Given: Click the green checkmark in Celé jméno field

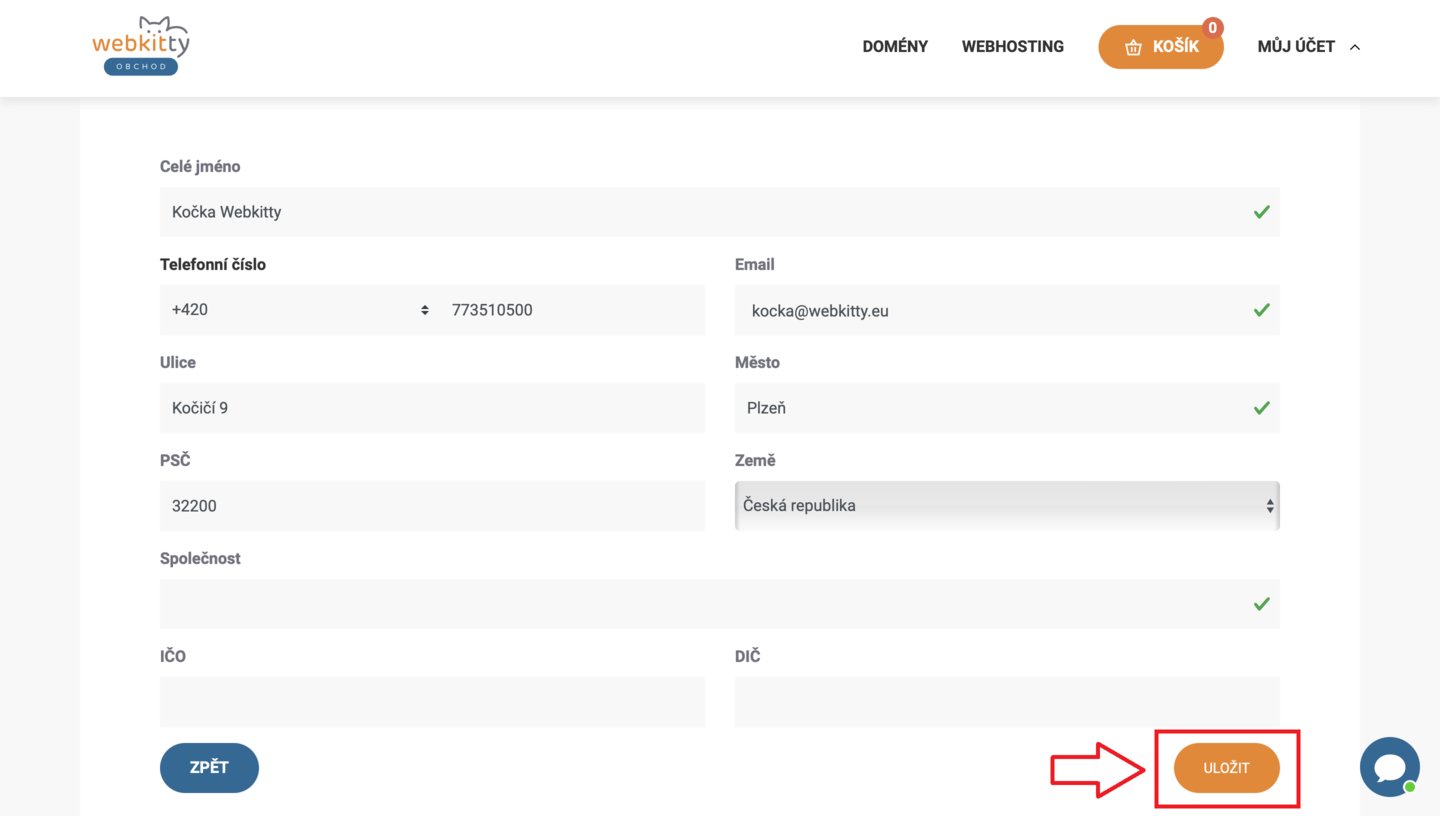Looking at the screenshot, I should tap(1262, 212).
